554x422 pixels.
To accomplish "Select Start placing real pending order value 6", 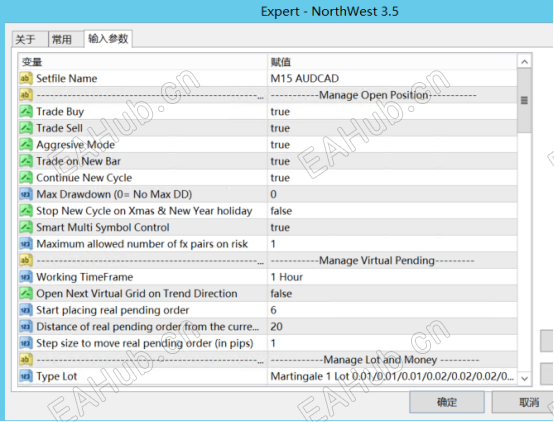I will coord(392,310).
